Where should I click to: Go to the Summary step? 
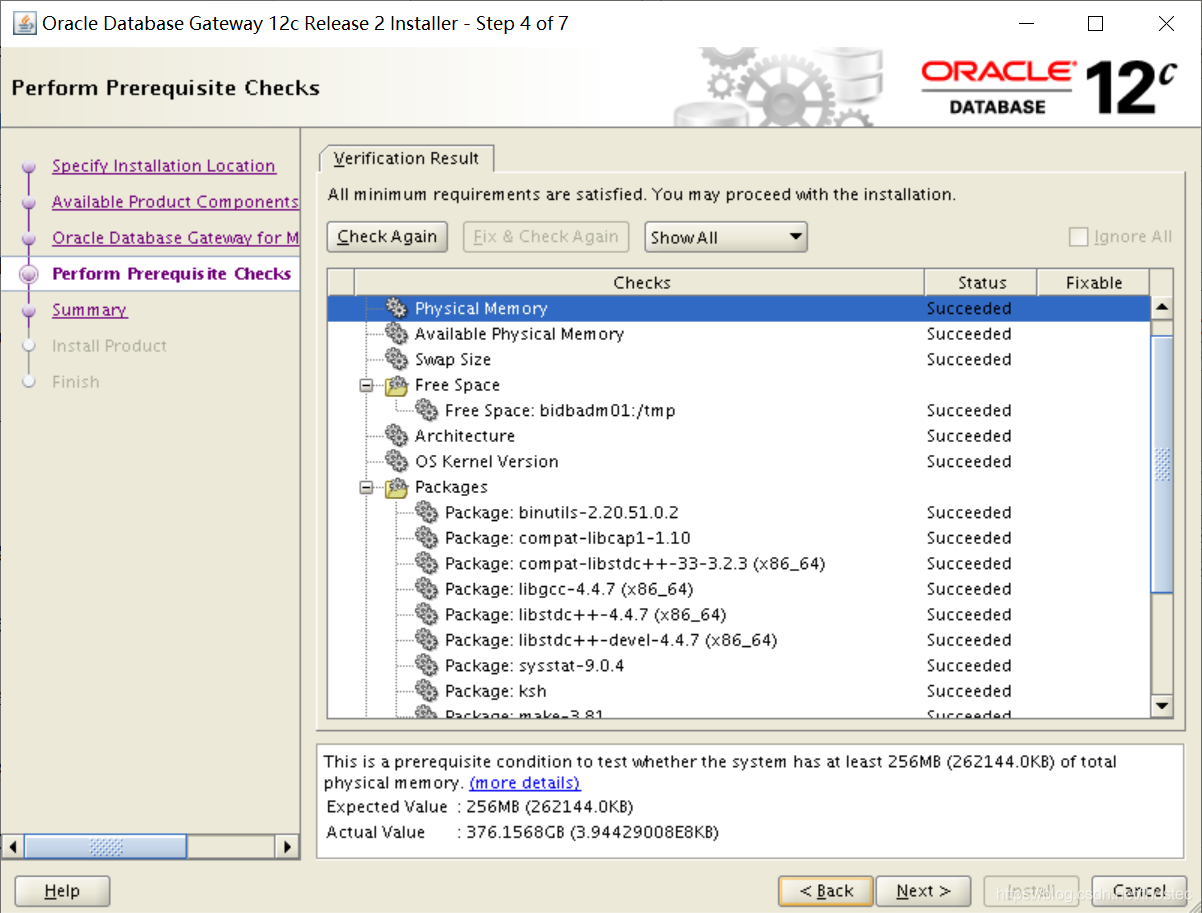(x=89, y=310)
